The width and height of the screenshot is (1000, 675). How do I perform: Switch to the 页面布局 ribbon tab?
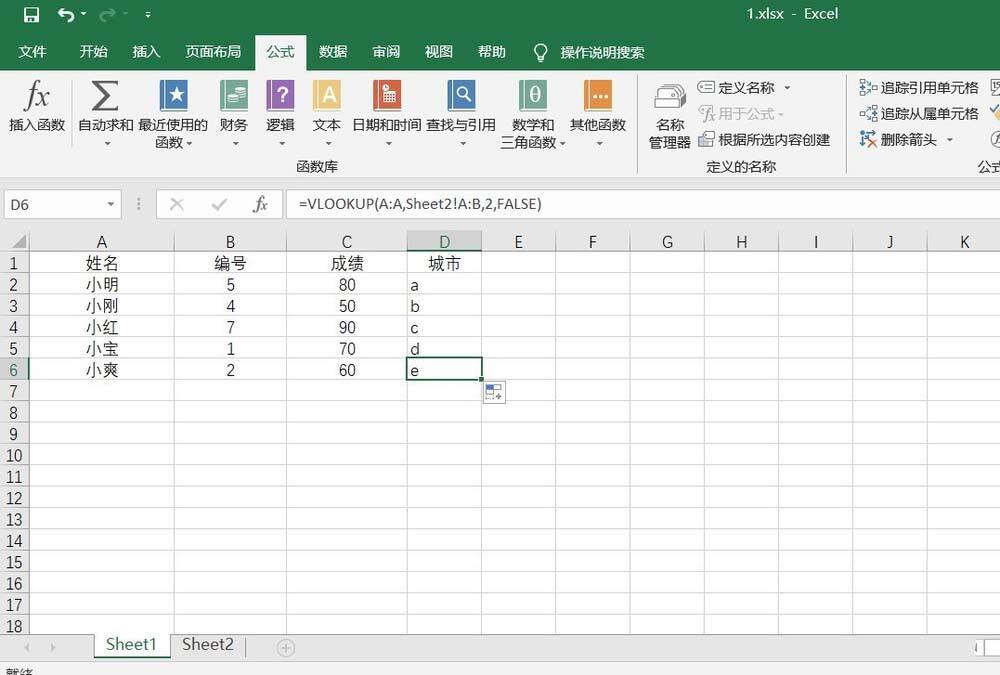coord(213,52)
